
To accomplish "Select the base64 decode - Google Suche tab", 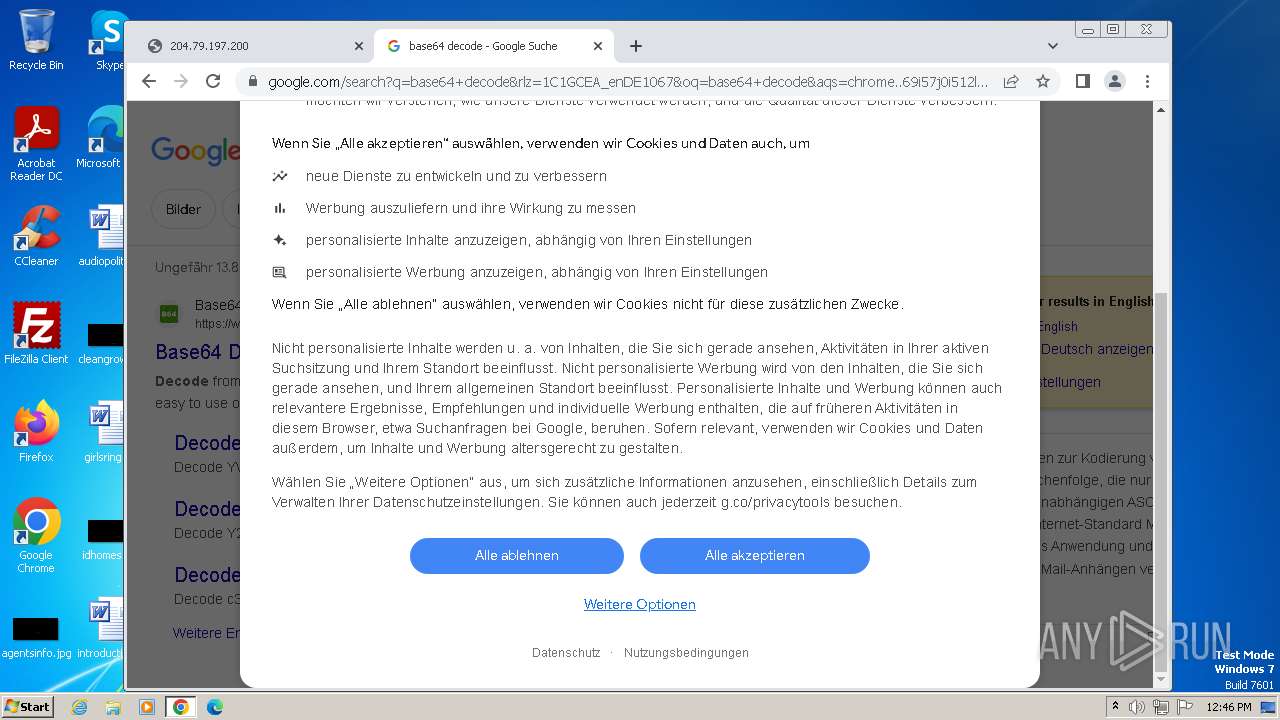I will (x=495, y=46).
